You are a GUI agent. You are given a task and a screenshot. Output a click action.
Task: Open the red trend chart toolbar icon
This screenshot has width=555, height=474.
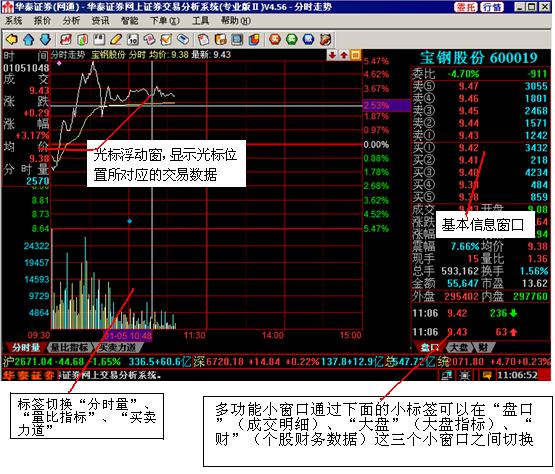tap(65, 39)
